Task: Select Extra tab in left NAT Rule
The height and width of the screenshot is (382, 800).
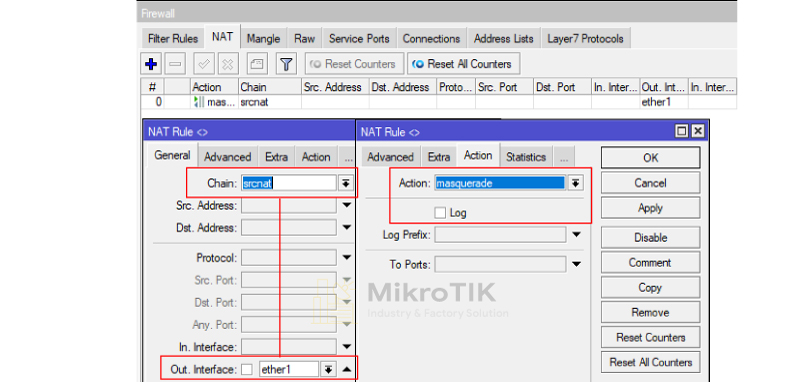Action: point(276,157)
